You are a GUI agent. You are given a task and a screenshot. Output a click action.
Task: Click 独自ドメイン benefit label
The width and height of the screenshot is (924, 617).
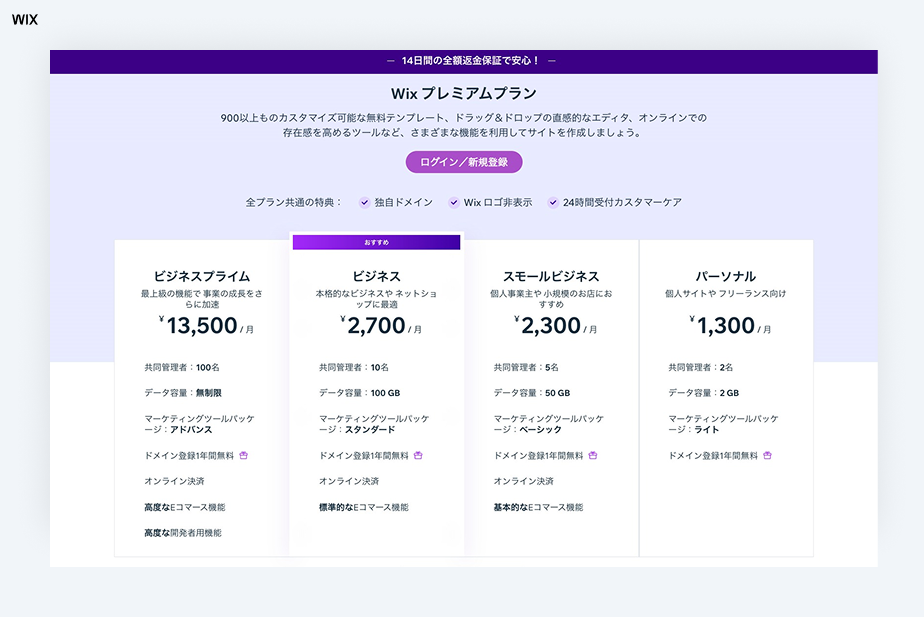pos(404,203)
